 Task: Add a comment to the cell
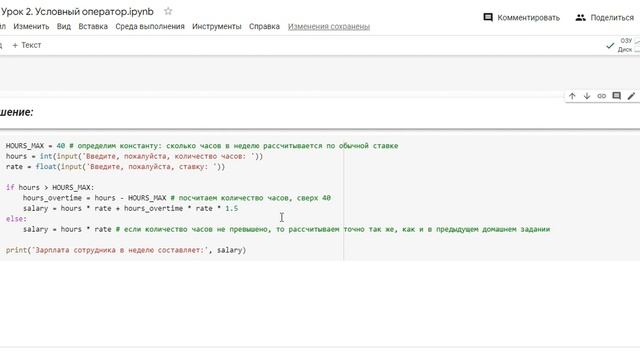616,96
